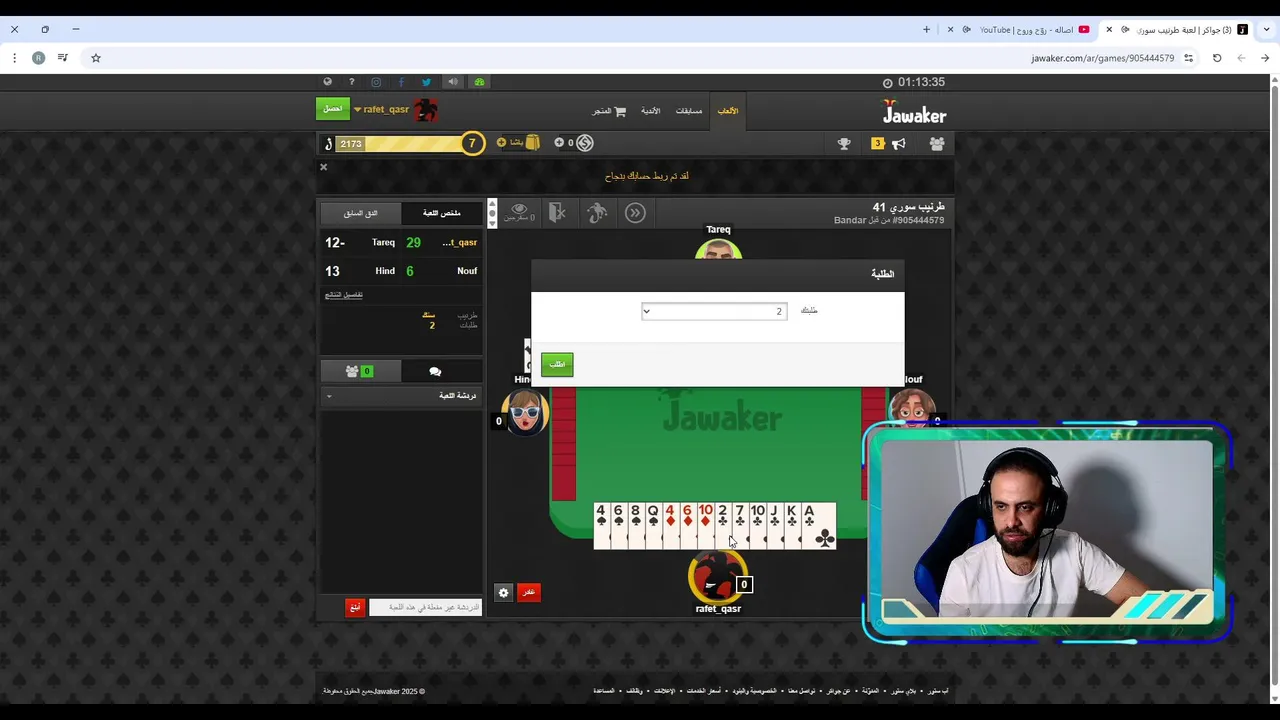
Task: Click the red leave game button
Action: tap(528, 592)
